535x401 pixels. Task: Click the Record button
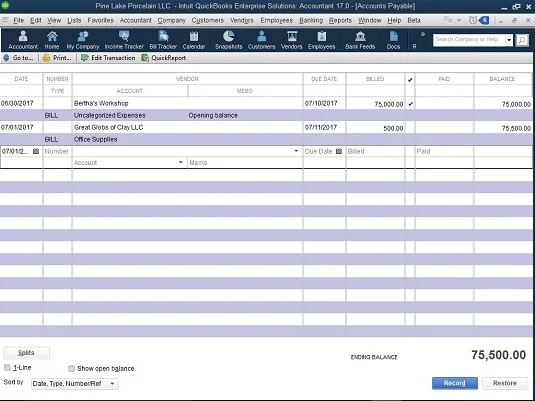(x=454, y=383)
